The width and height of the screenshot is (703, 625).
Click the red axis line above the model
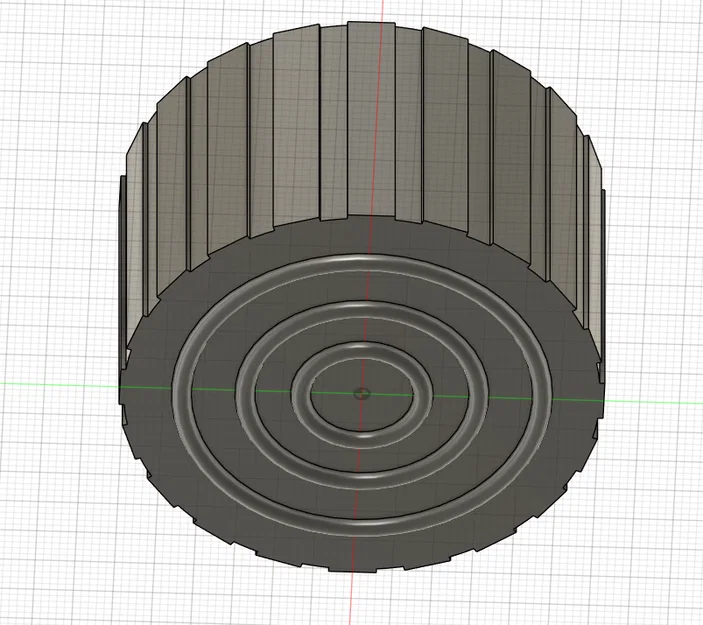coord(382,11)
